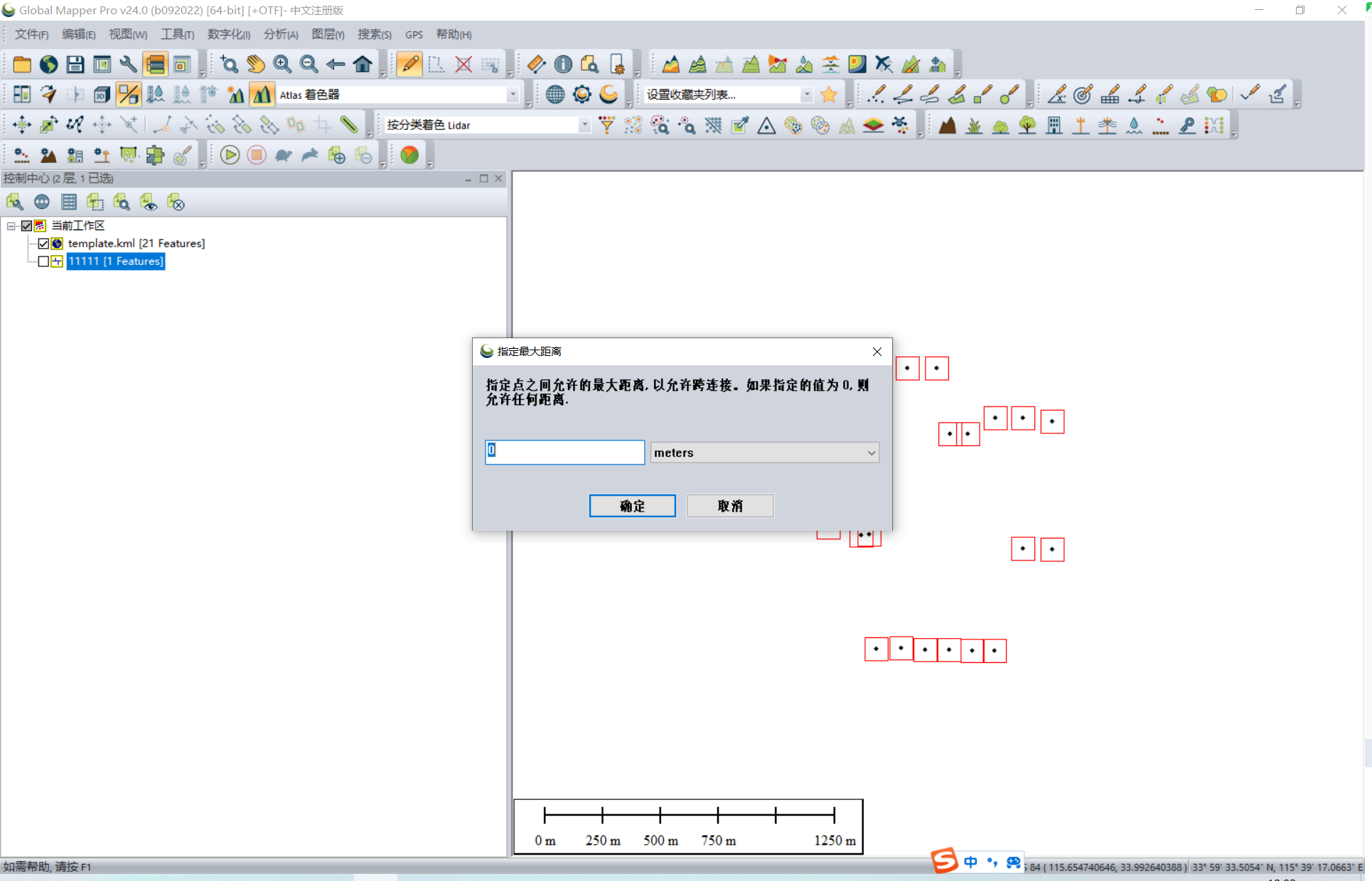Open the 分析(A) menu
Screen dimensions: 1372x881
click(x=280, y=34)
